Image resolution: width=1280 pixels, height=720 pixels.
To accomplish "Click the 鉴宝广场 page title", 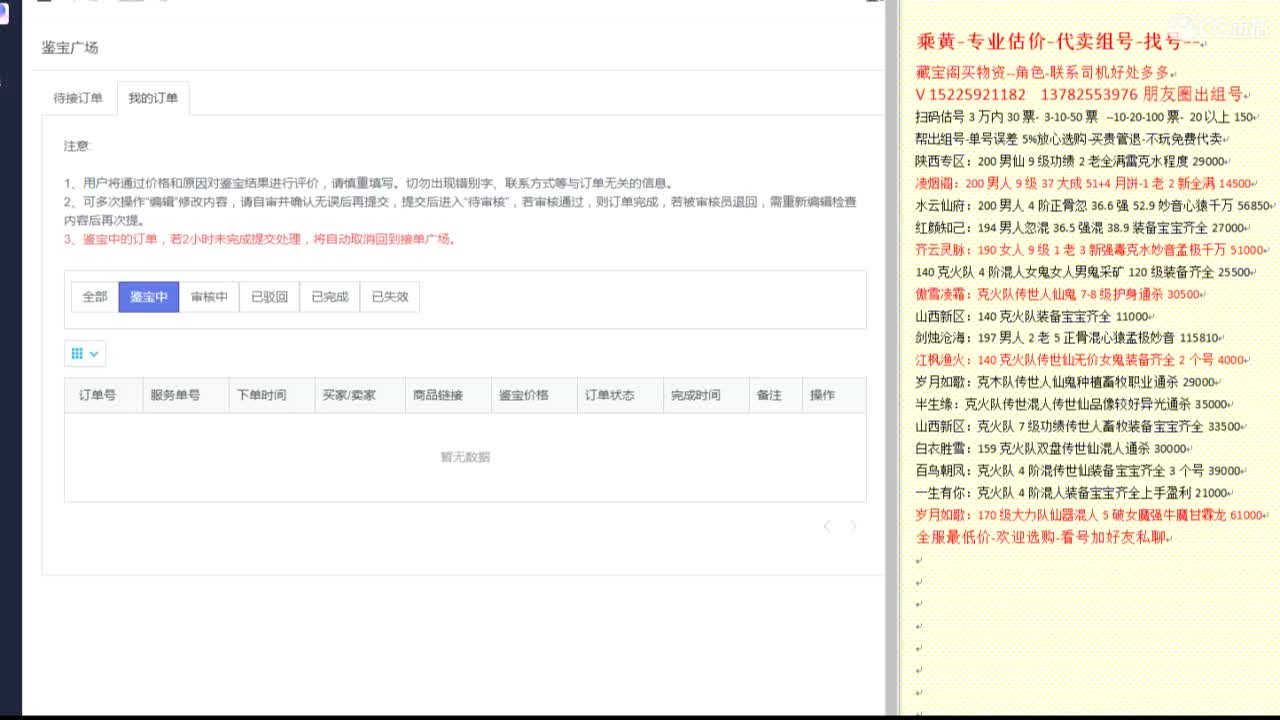I will (x=70, y=48).
